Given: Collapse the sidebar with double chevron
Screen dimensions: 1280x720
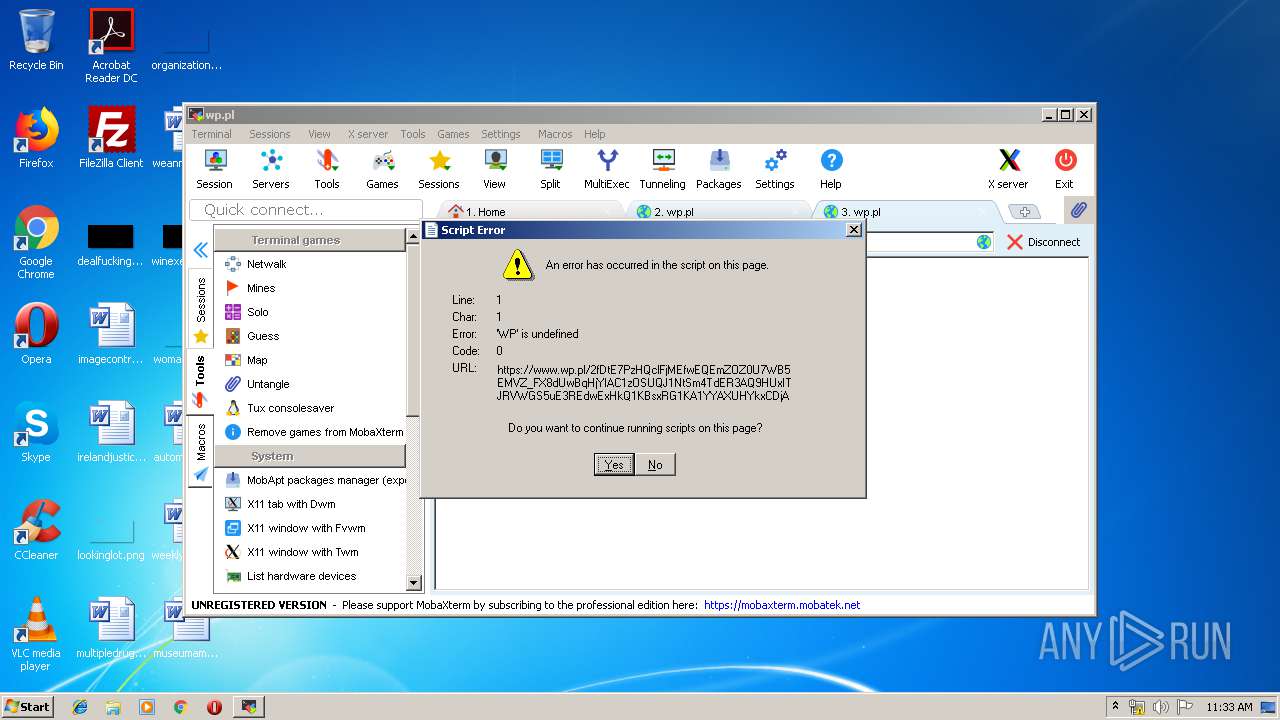Looking at the screenshot, I should click(200, 250).
